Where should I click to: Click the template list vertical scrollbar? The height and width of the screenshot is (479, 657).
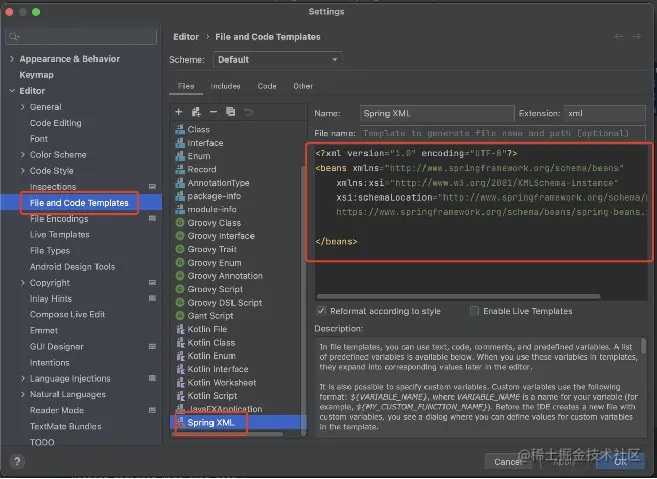[x=303, y=300]
